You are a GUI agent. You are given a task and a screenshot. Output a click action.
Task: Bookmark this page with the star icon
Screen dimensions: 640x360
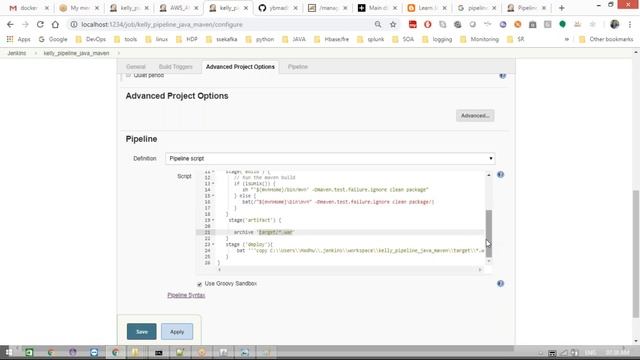(393, 24)
